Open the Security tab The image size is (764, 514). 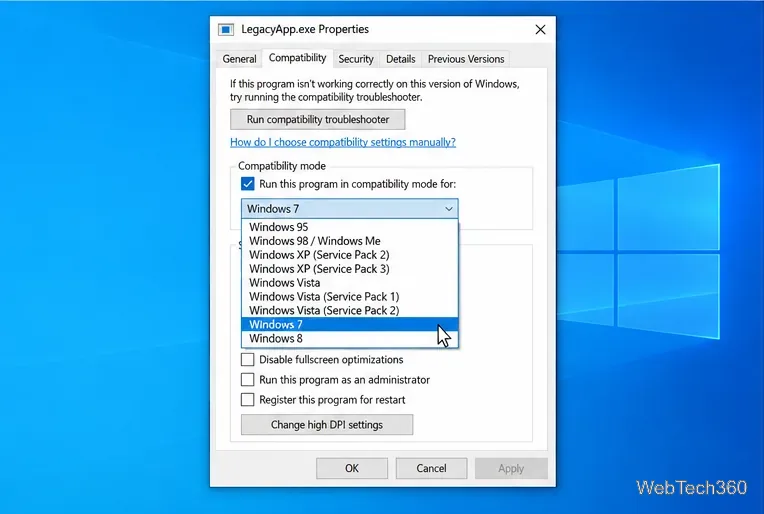click(x=356, y=59)
